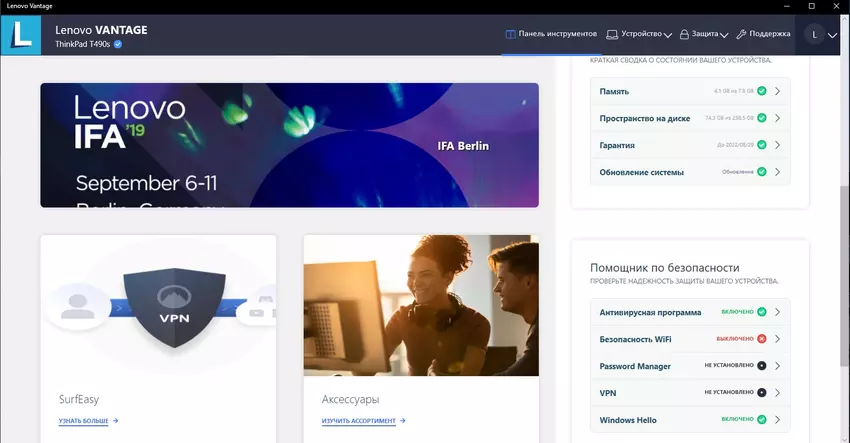Click the green status icon next to Память

[x=762, y=91]
